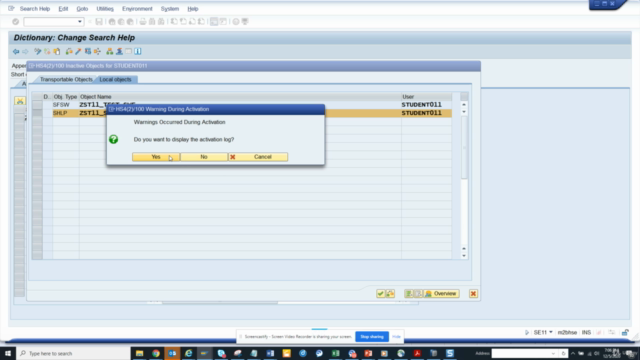Open Adobe Acrobat from the taskbar

(417, 353)
